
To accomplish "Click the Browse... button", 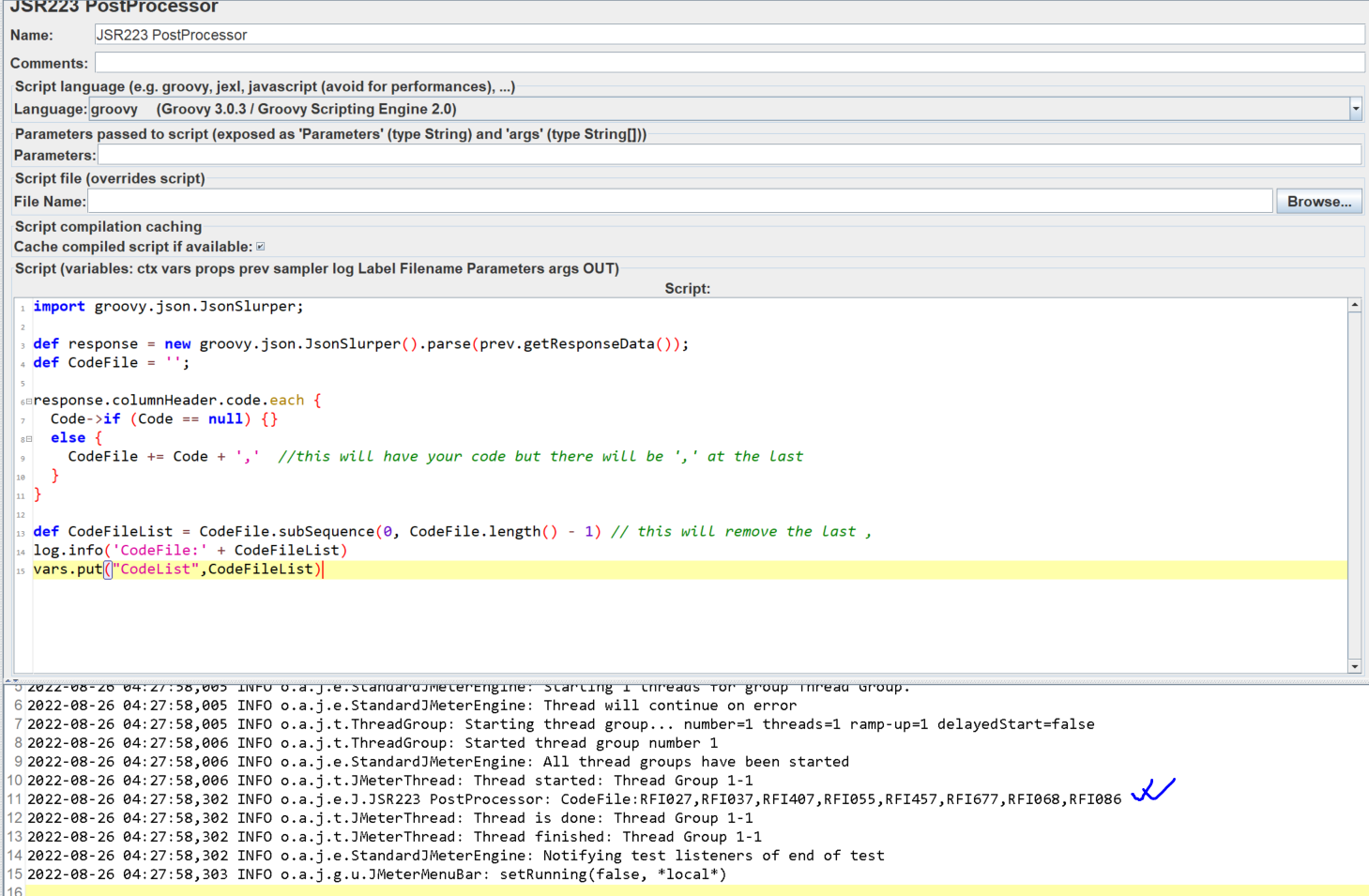I will (1319, 201).
